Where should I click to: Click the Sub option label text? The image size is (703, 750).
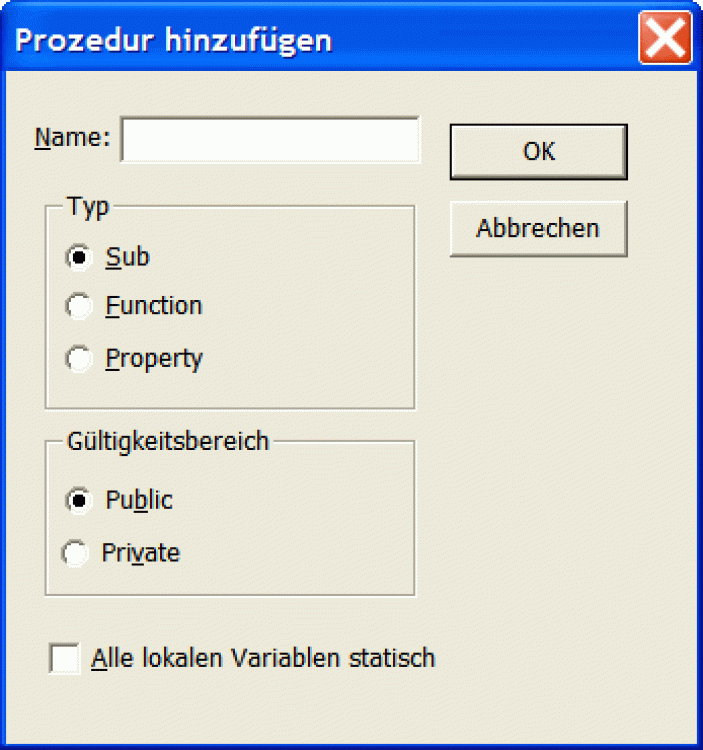128,258
